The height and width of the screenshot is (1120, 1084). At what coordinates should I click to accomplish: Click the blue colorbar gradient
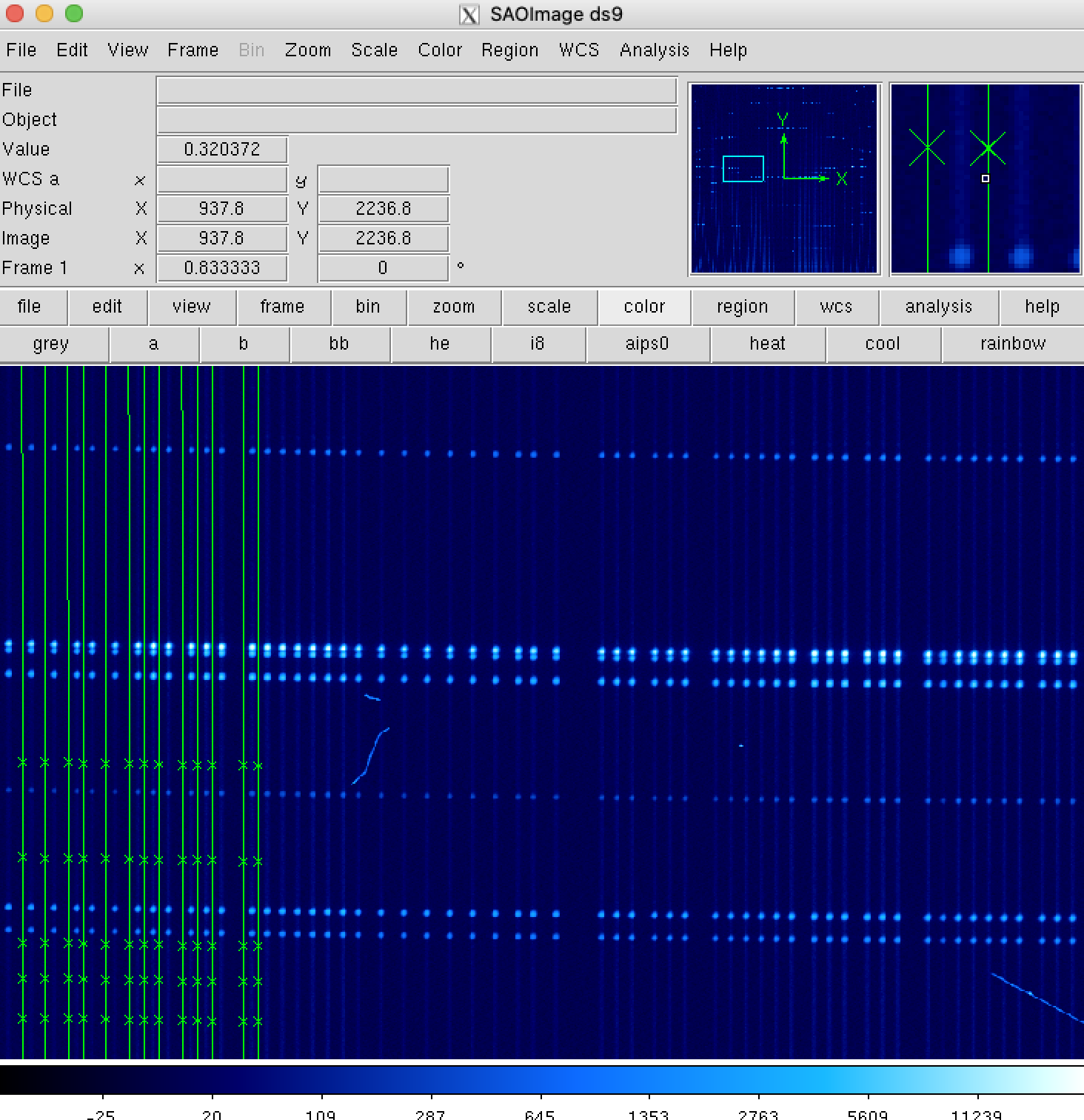pyautogui.click(x=542, y=1079)
